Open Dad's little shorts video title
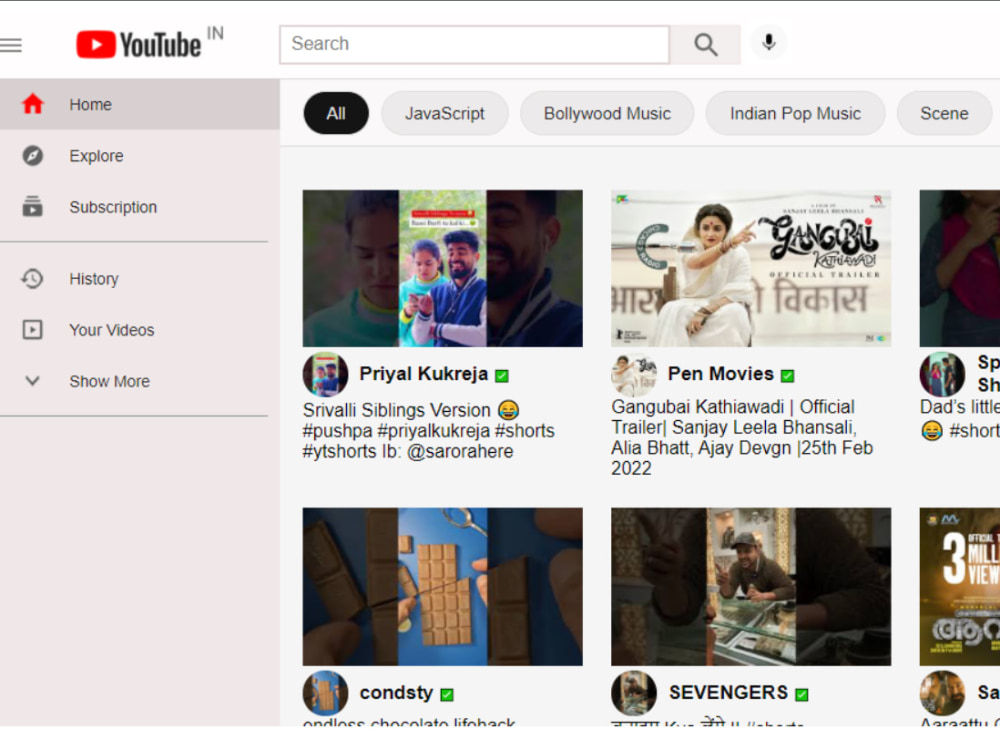Viewport: 1000px width, 750px height. [x=960, y=418]
